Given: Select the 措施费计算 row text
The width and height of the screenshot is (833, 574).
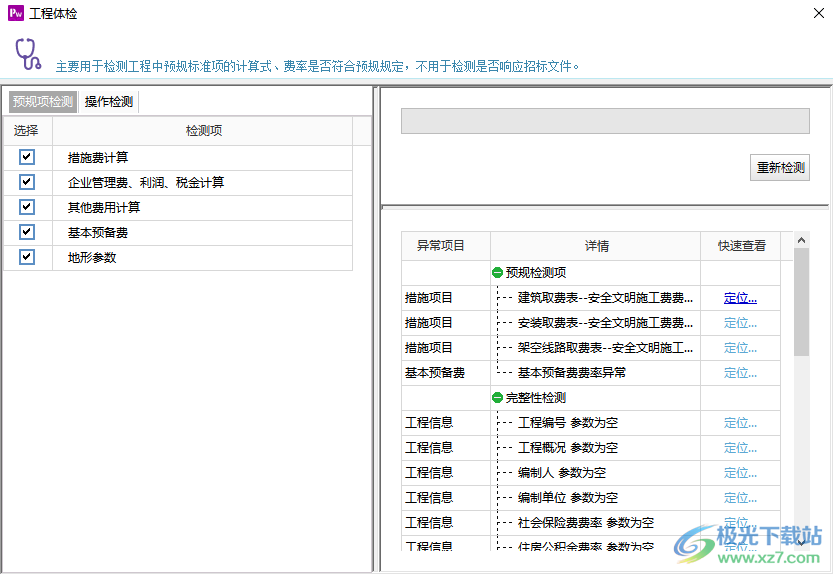Looking at the screenshot, I should click(98, 157).
